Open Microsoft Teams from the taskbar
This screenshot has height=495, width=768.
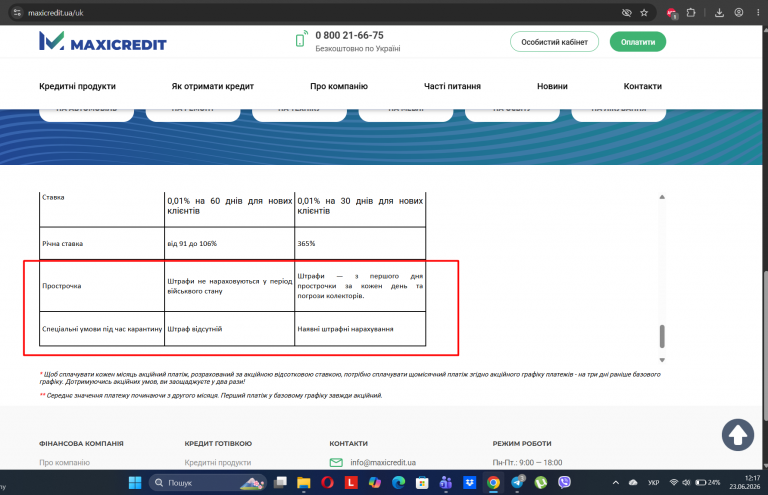coord(446,483)
